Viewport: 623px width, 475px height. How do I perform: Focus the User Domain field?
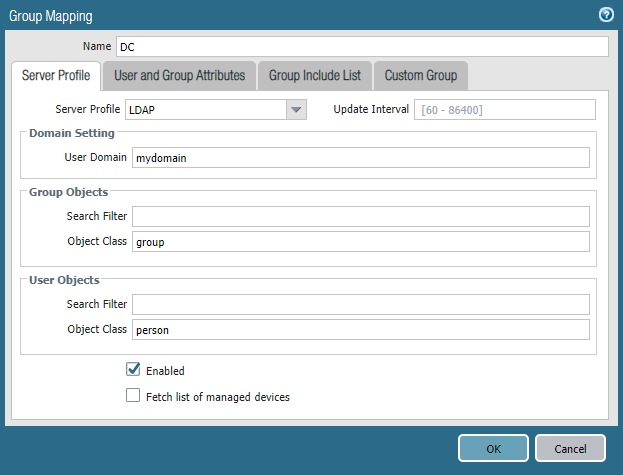(360, 157)
